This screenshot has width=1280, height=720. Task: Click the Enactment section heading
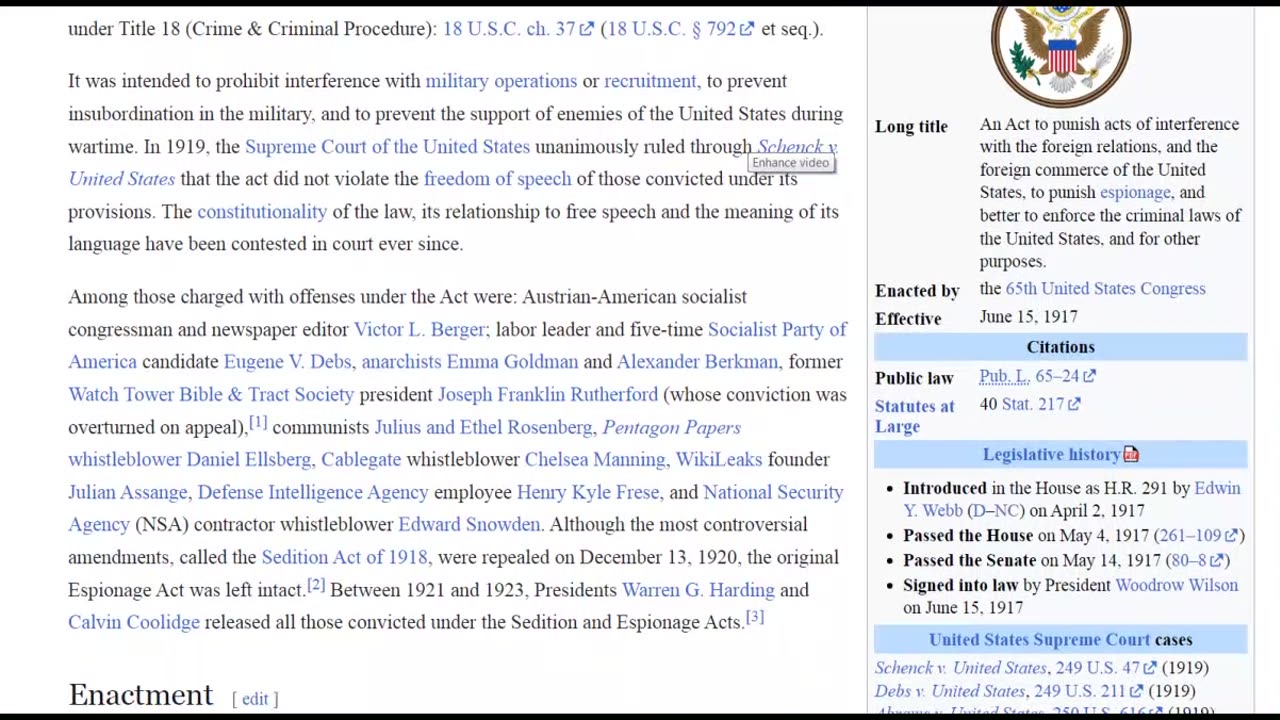click(x=140, y=696)
